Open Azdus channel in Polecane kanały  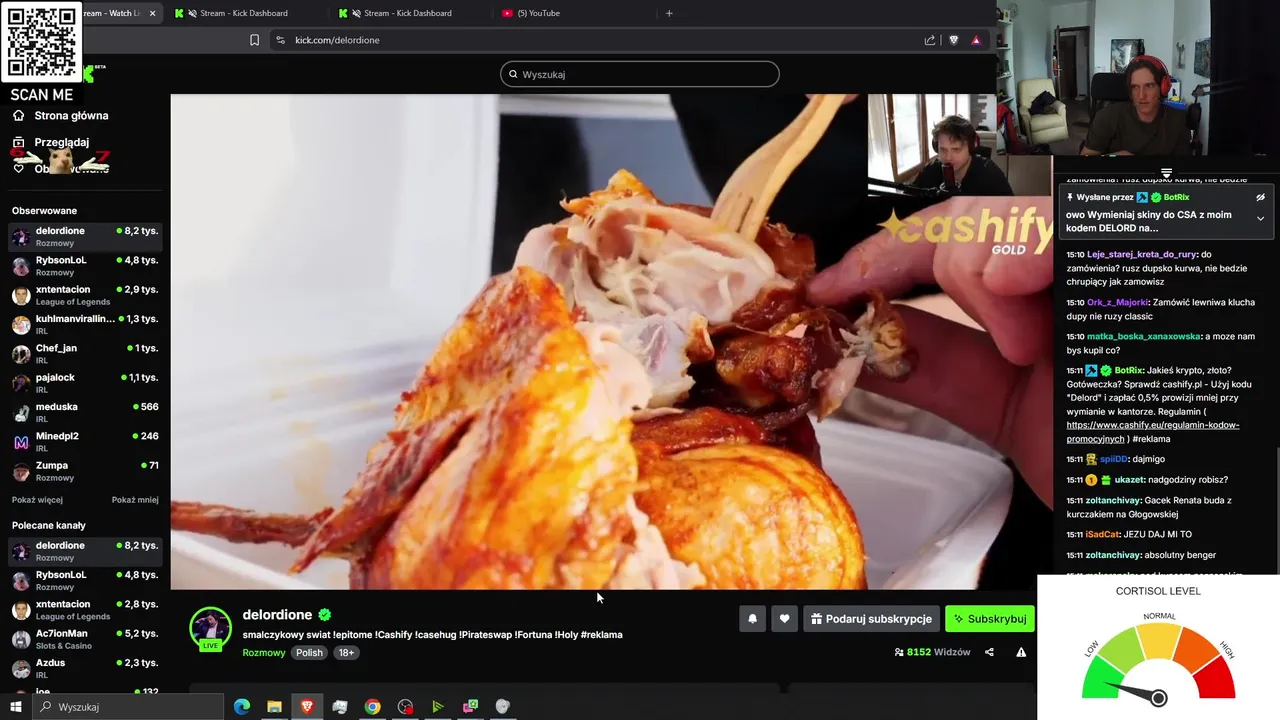pyautogui.click(x=85, y=668)
